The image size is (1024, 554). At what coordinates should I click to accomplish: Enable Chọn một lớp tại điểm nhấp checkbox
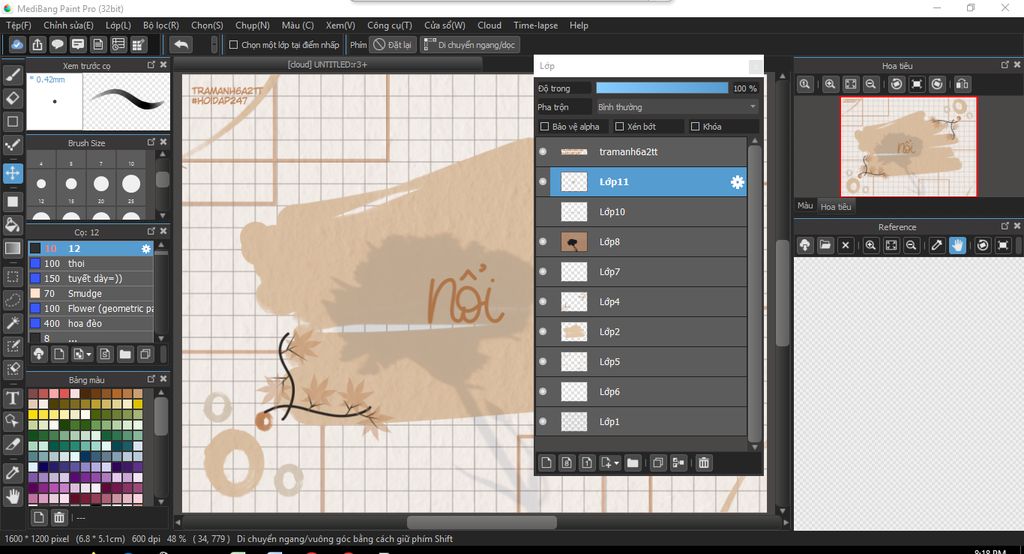tap(233, 45)
